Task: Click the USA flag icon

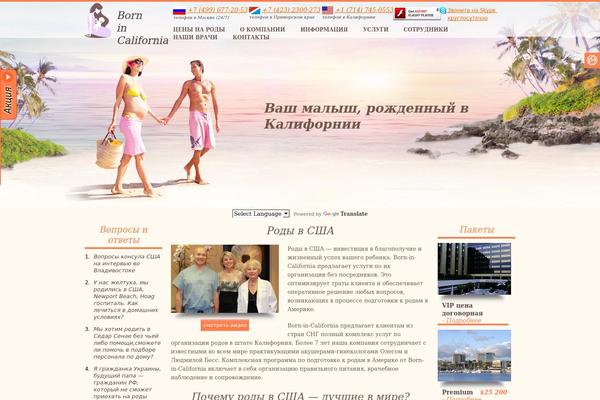Action: (x=328, y=10)
